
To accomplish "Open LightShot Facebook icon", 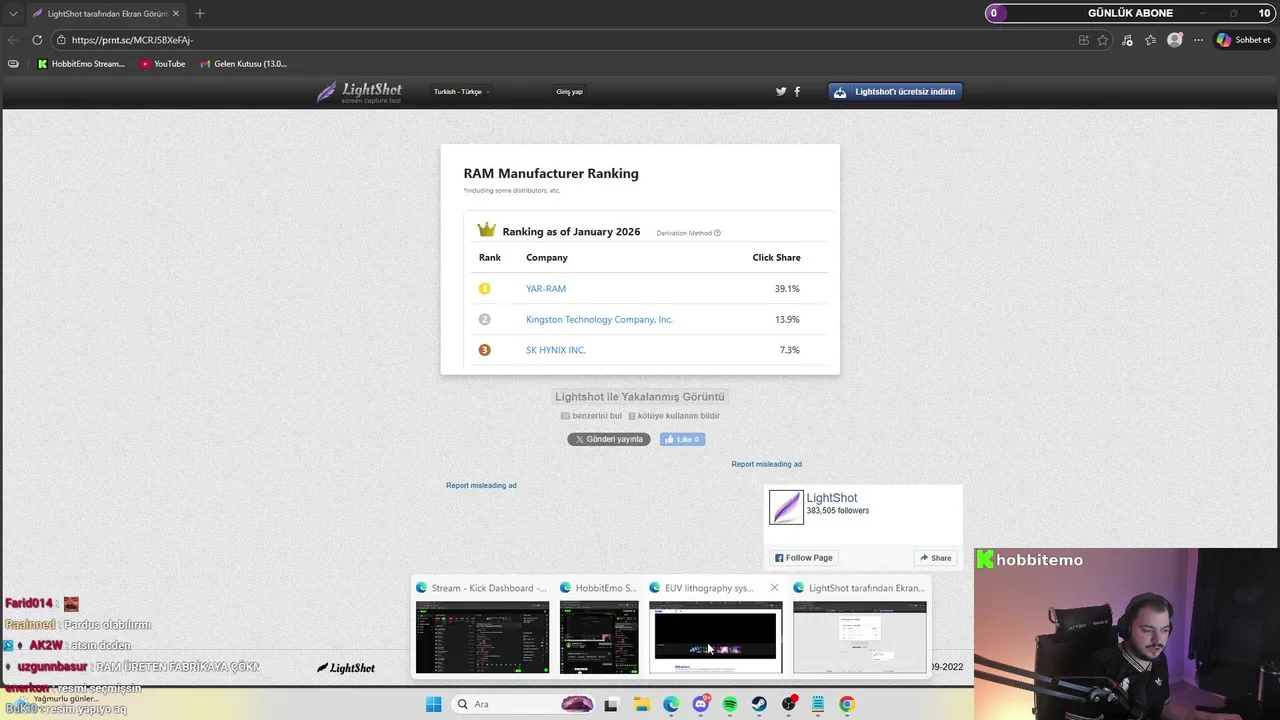I will (x=797, y=92).
